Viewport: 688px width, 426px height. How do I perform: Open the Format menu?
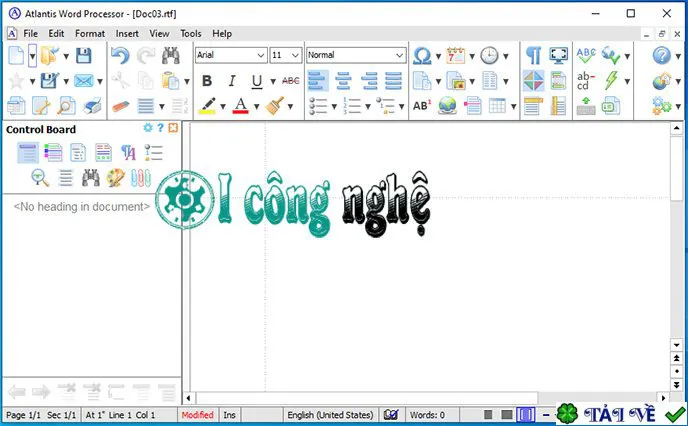[90, 33]
